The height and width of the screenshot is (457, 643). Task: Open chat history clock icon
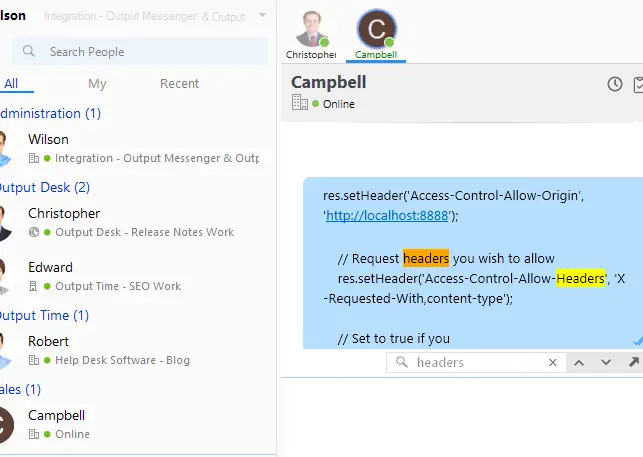tap(615, 84)
